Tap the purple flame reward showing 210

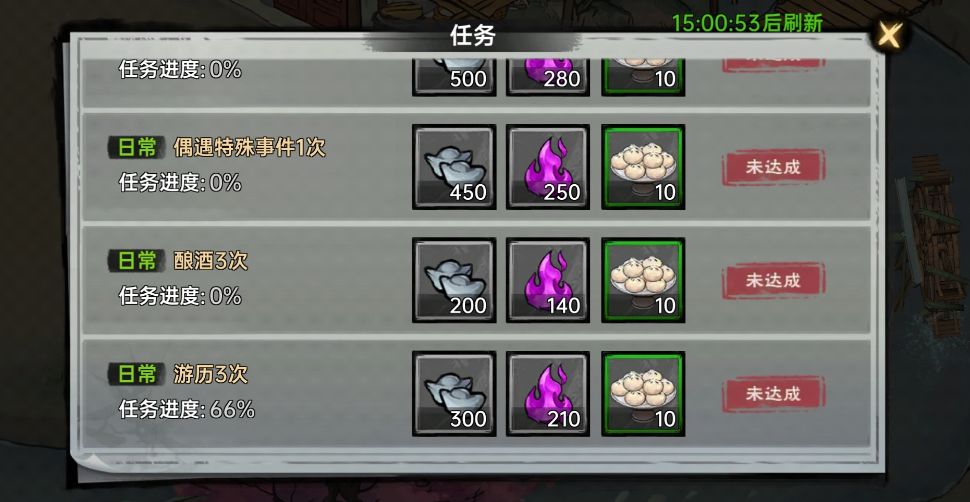click(548, 394)
